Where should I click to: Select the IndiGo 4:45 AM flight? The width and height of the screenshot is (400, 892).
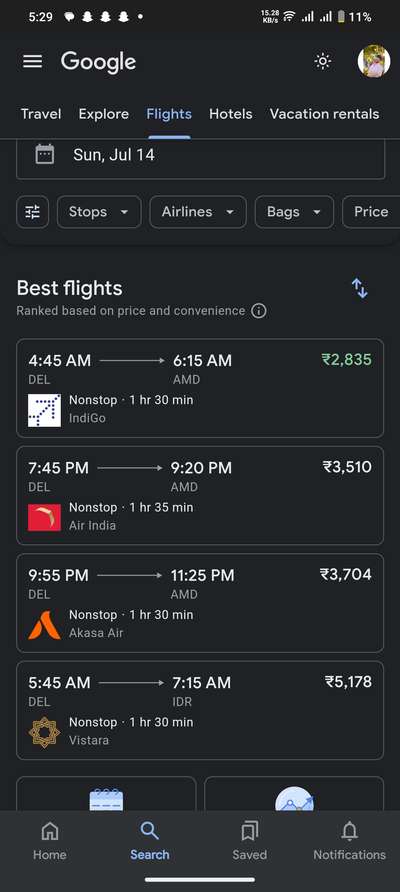point(200,389)
